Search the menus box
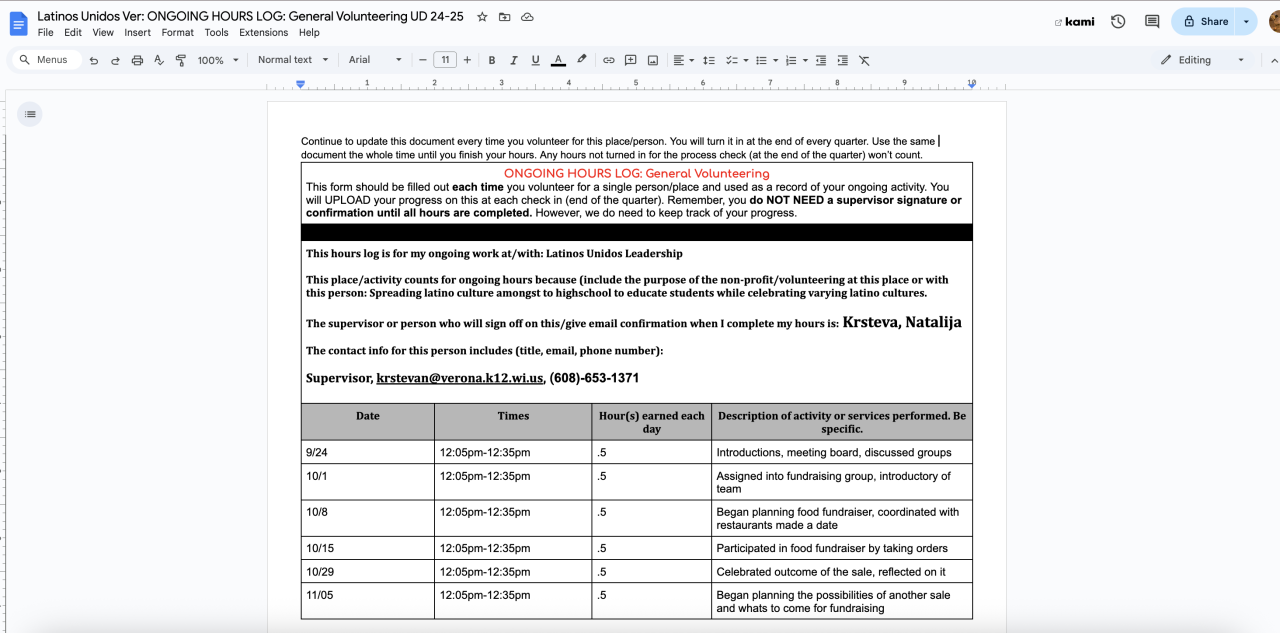This screenshot has width=1280, height=633. click(x=46, y=60)
